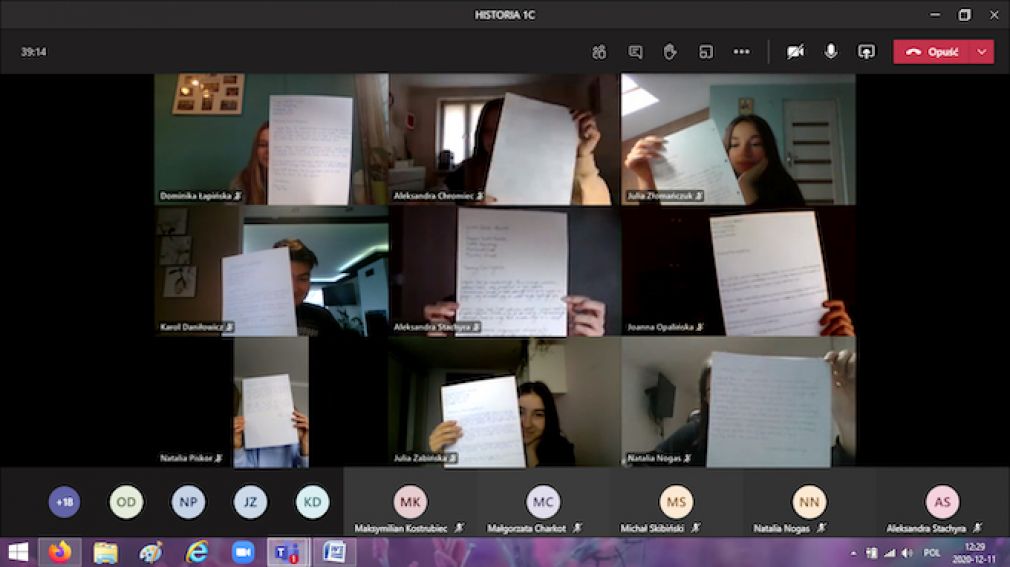1010x567 pixels.
Task: Click the NP participant avatar
Action: coord(188,502)
